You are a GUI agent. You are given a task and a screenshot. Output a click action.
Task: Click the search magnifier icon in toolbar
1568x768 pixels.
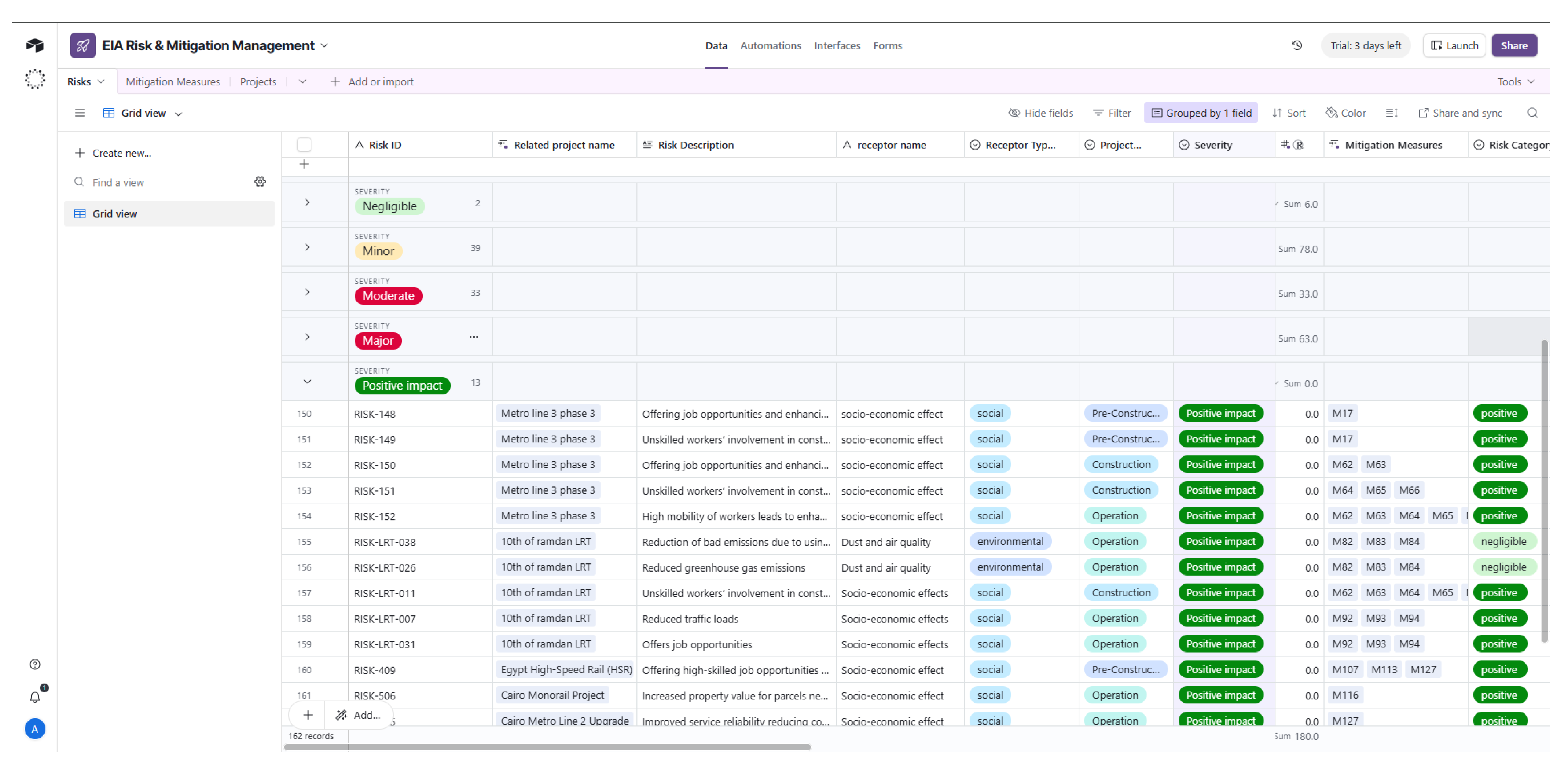point(1532,113)
